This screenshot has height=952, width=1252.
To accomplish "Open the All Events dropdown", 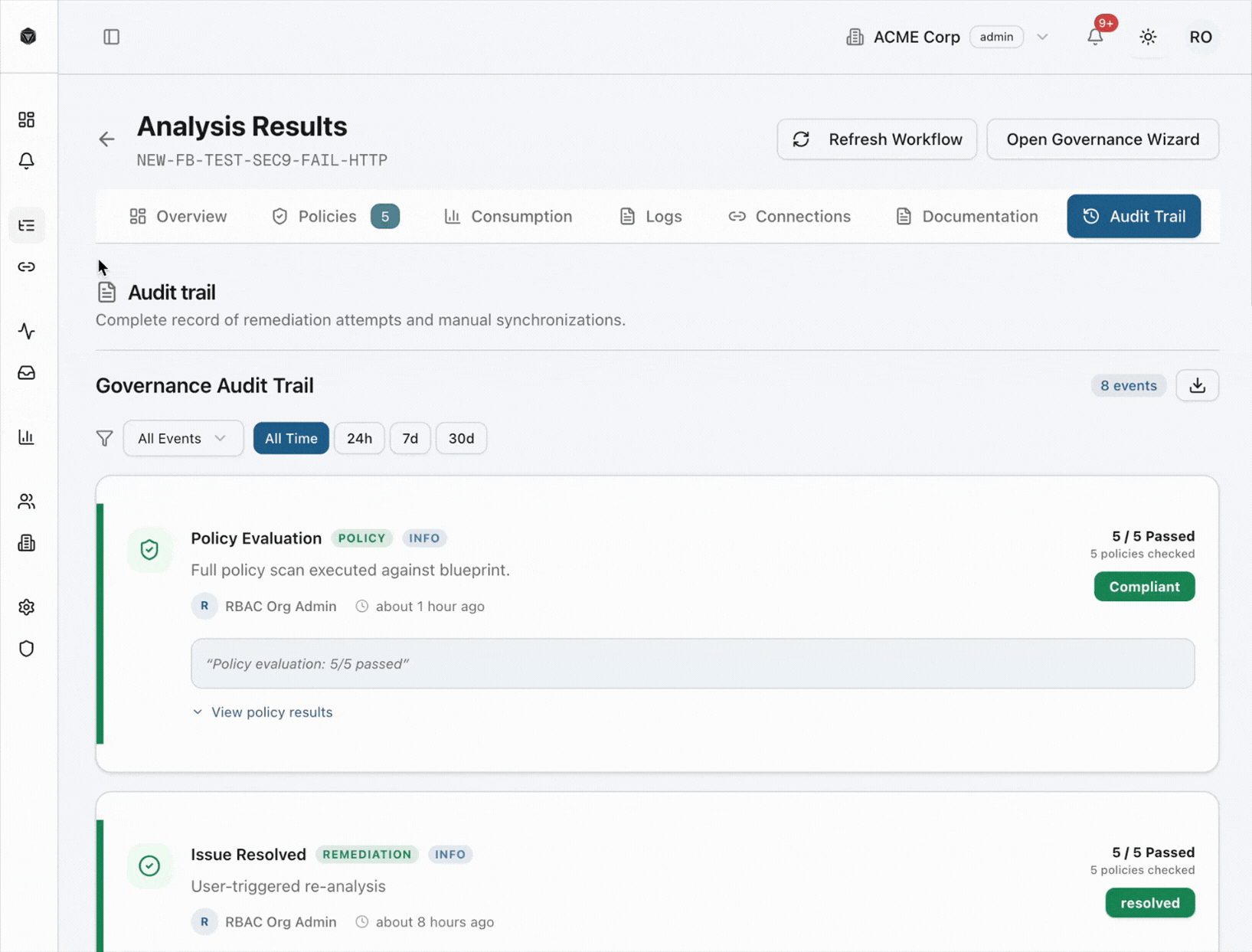I will click(183, 438).
